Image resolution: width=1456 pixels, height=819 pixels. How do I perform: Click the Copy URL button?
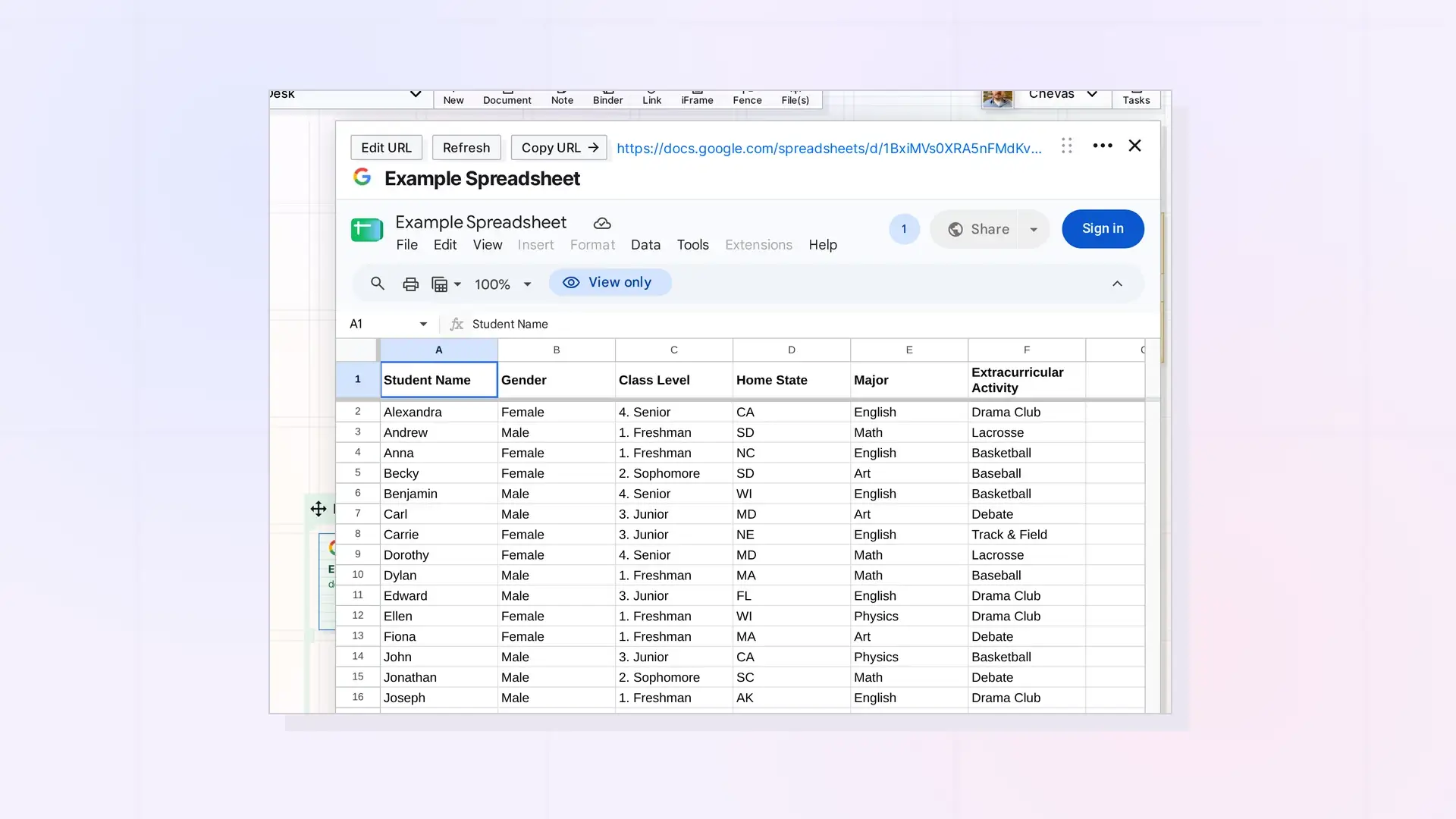560,148
